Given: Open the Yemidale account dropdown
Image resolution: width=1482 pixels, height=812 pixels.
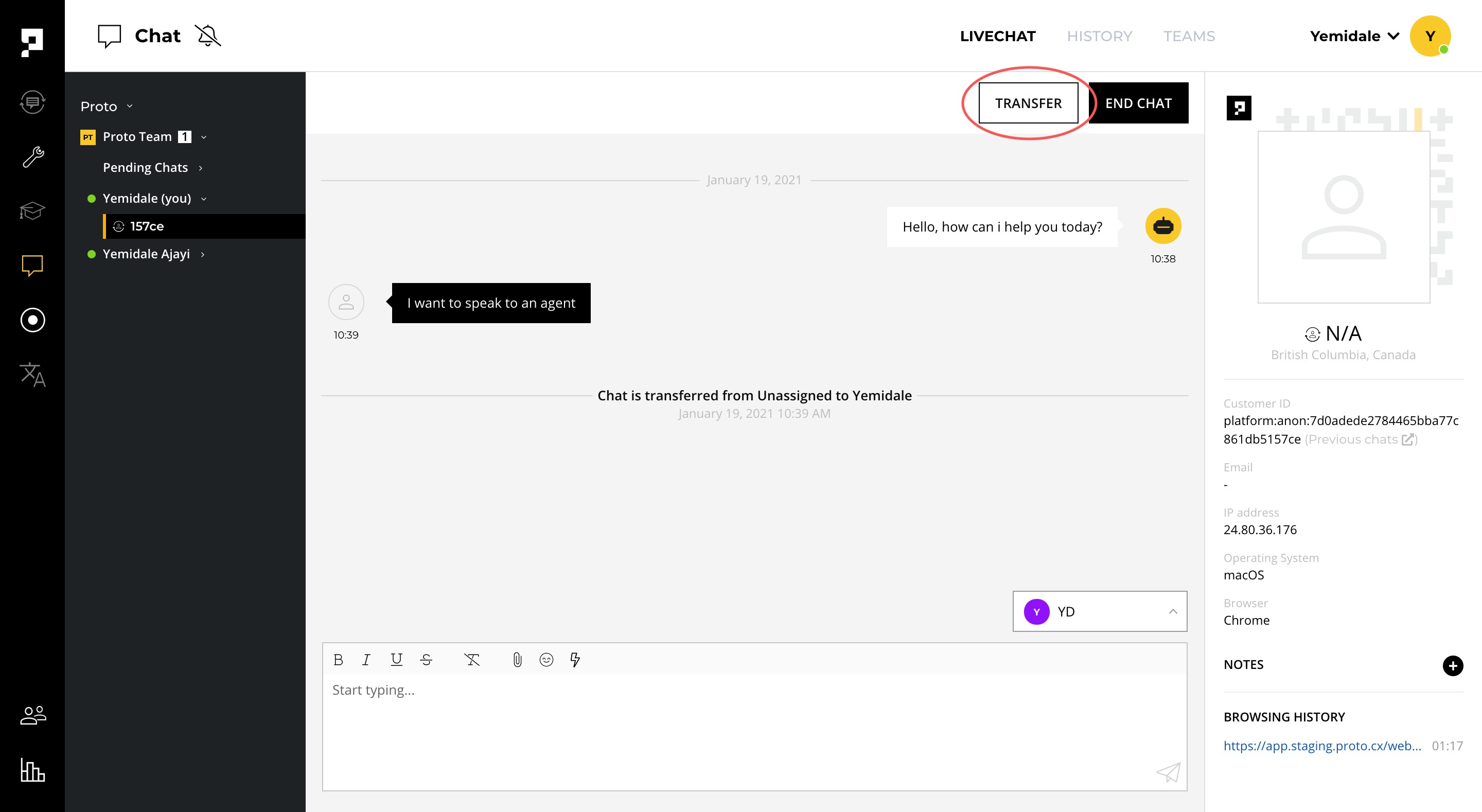Looking at the screenshot, I should coord(1355,36).
